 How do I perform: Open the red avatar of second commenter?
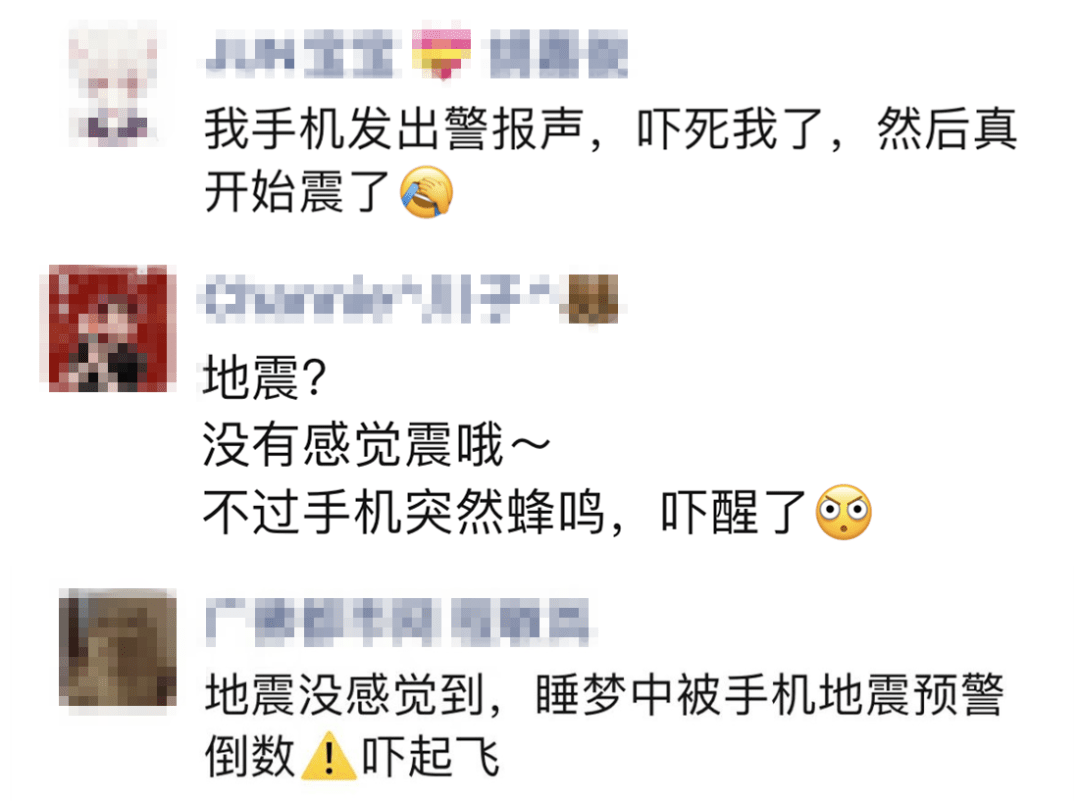pos(108,329)
